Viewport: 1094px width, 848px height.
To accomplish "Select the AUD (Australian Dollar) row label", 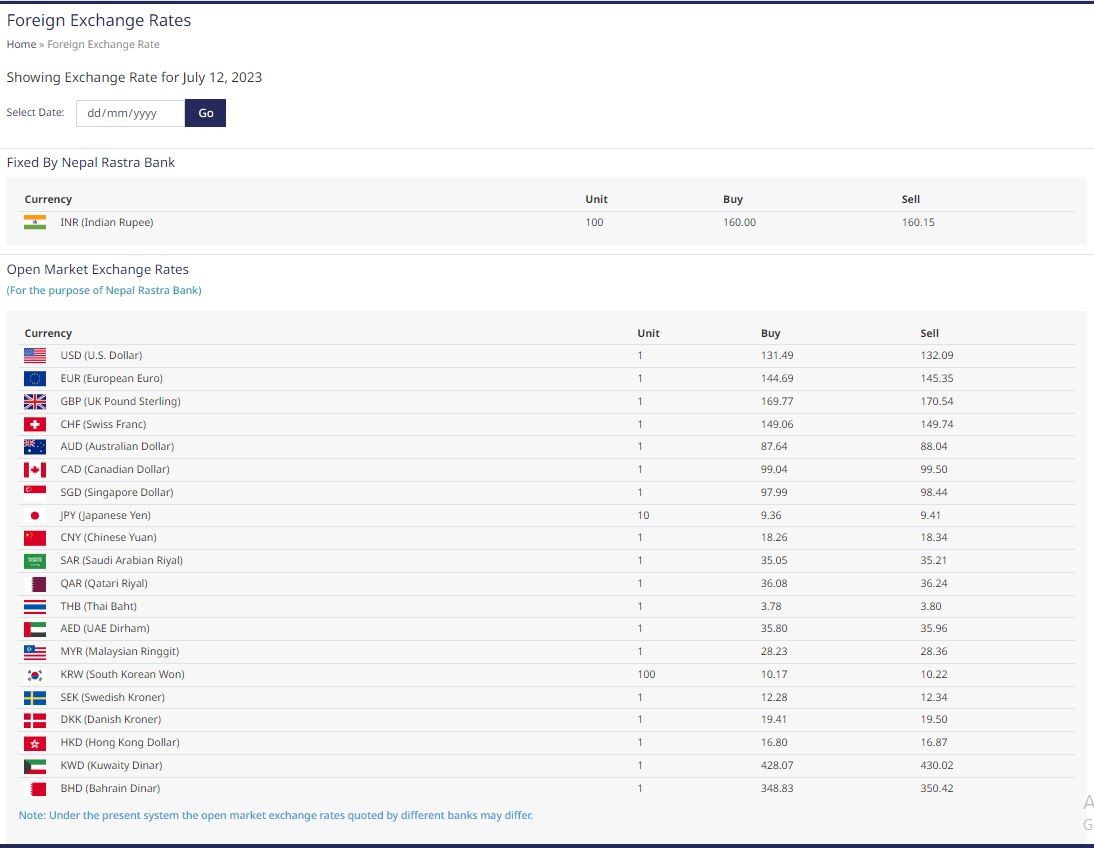I will (116, 446).
